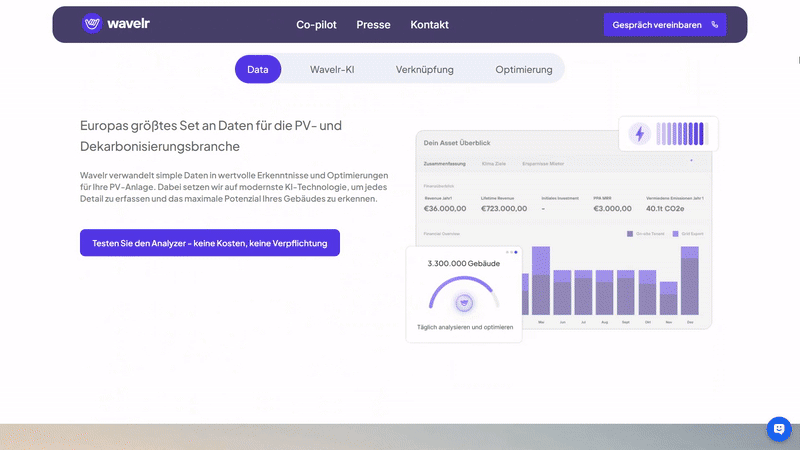Click the lightning bolt energy icon
This screenshot has height=450, width=800.
639,134
